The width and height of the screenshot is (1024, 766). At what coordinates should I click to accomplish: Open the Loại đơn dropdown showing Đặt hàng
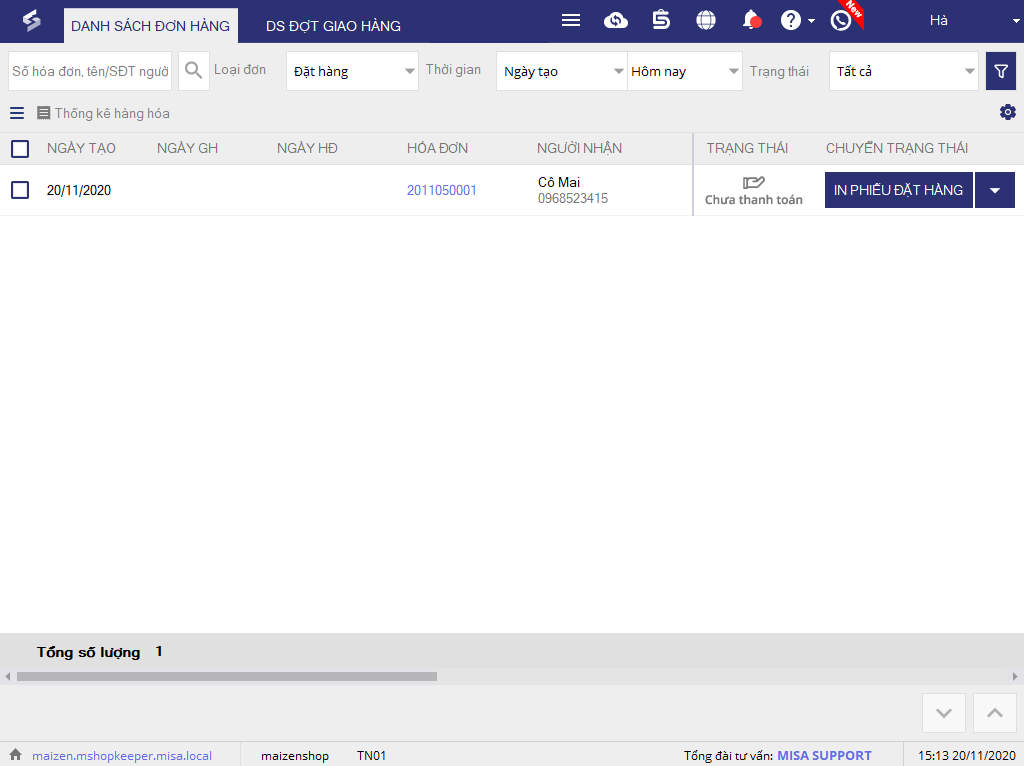(x=352, y=71)
